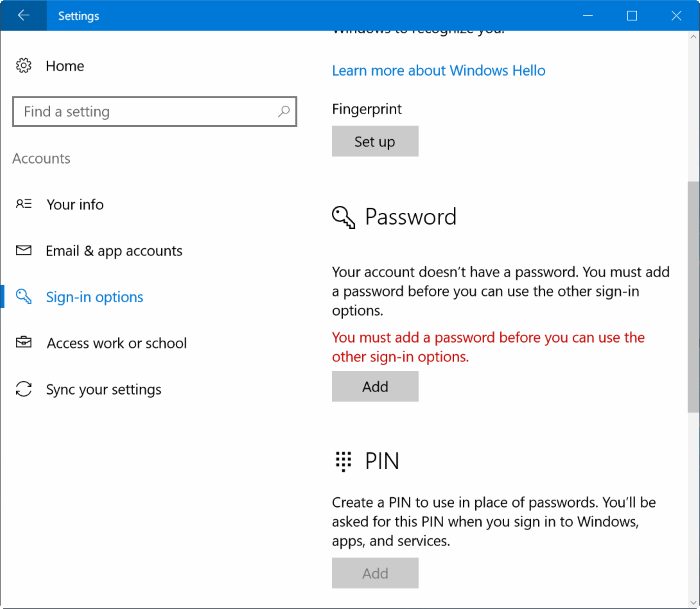Screen dimensions: 700x609
Task: Click the Fingerprint label
Action: 367,109
